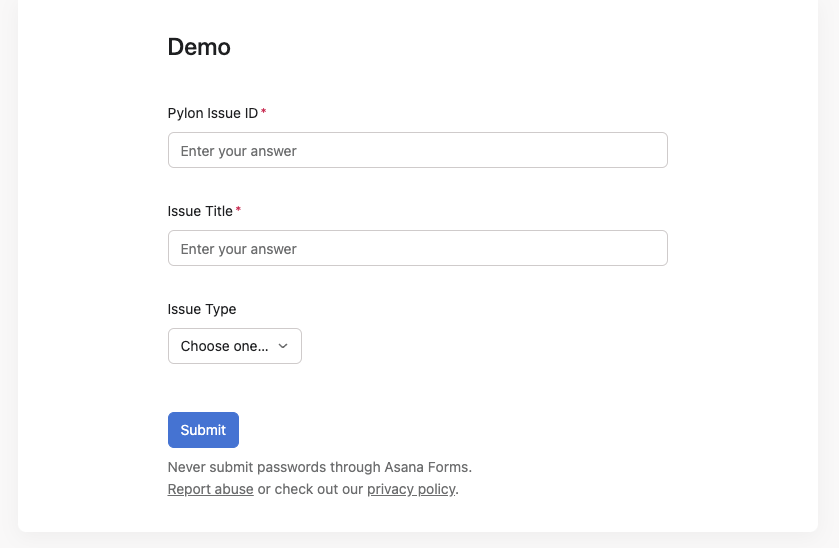Click the Demo form heading

point(199,47)
